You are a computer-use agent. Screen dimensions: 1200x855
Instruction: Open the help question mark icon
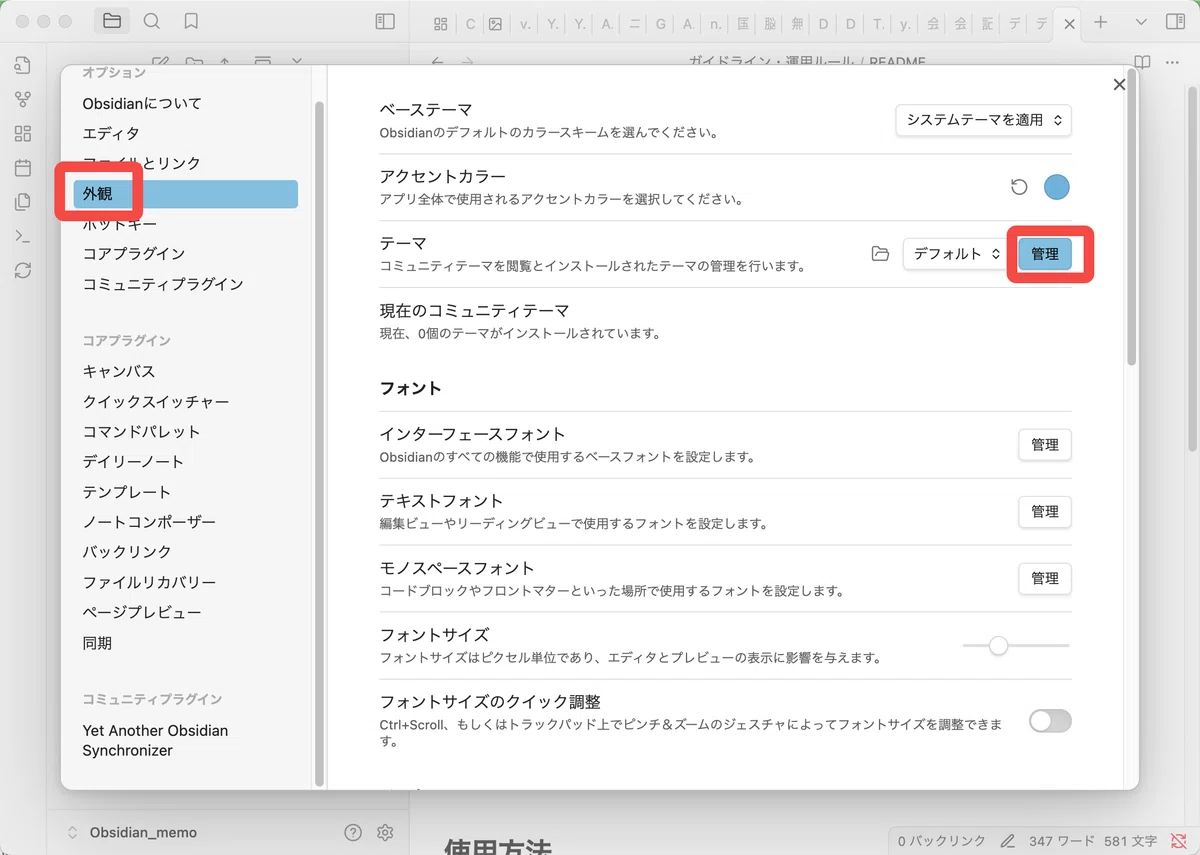[352, 832]
